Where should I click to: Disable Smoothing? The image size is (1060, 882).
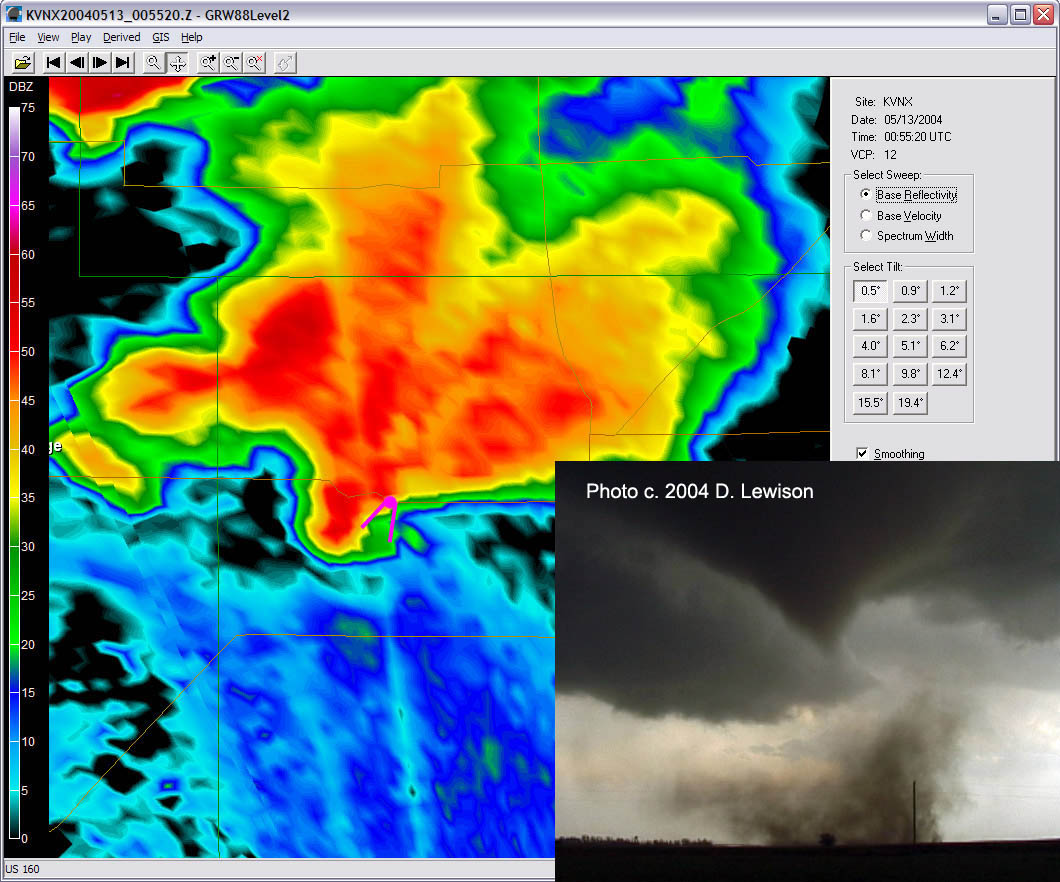[x=862, y=453]
